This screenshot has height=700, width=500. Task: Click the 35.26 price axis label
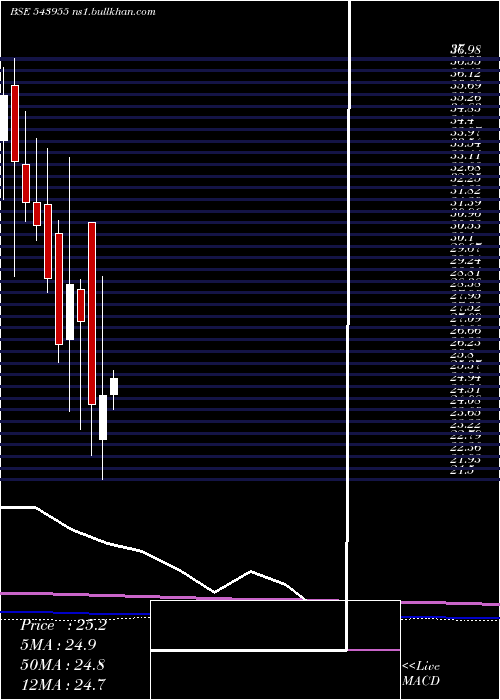click(x=465, y=97)
